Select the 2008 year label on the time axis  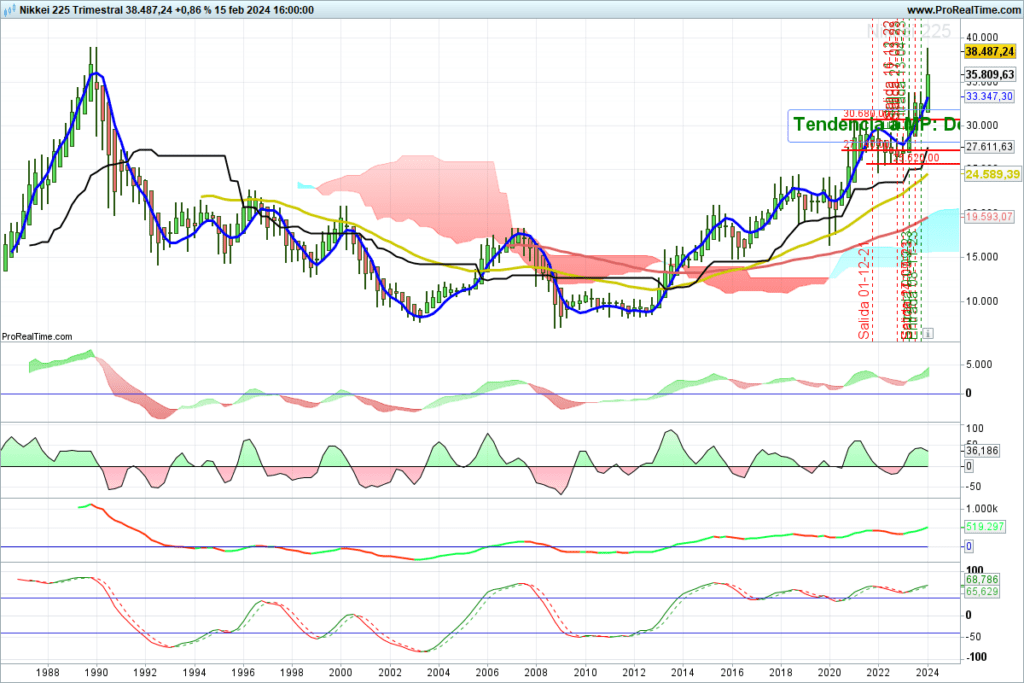tap(536, 672)
